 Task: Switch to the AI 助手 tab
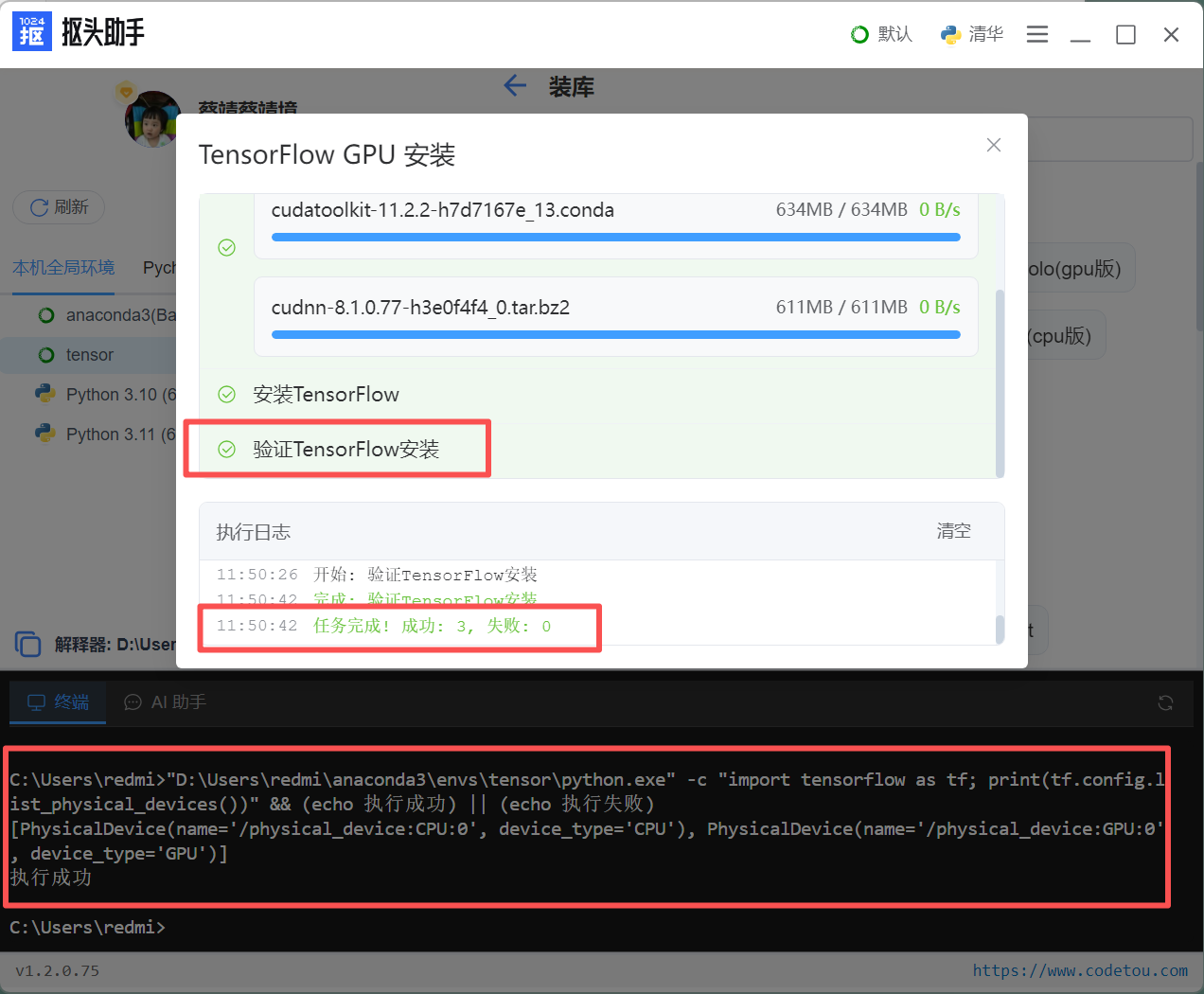point(166,702)
